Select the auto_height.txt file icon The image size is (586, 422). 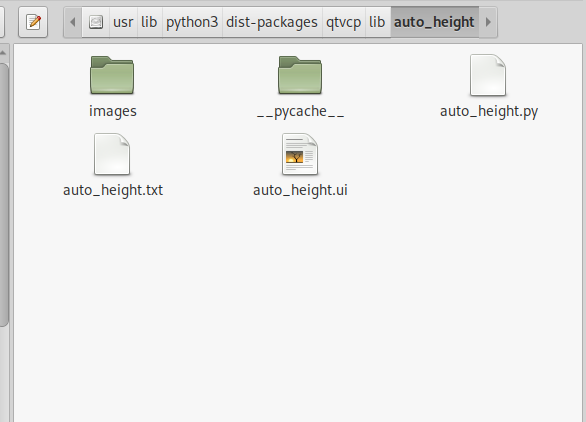112,154
